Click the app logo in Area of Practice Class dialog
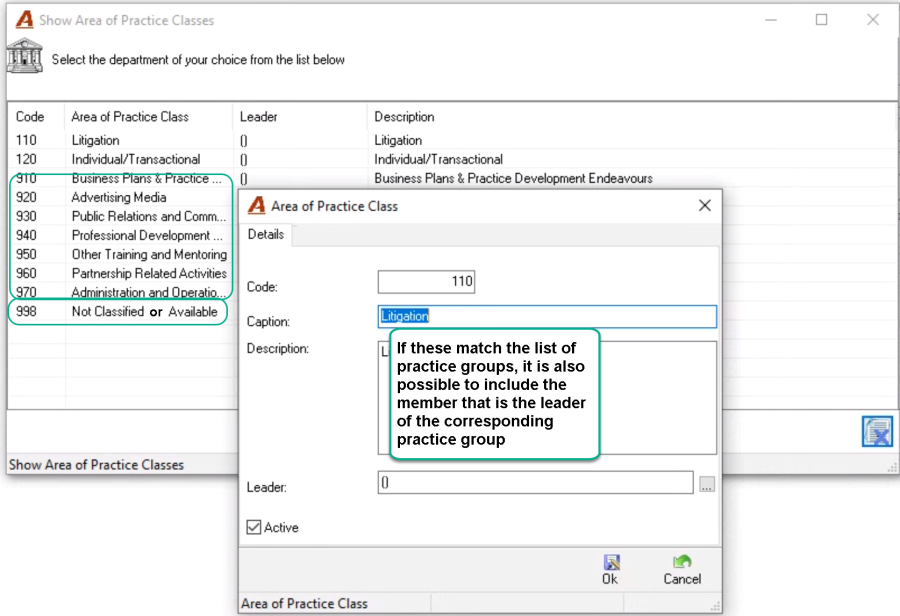The image size is (900, 616). 257,206
